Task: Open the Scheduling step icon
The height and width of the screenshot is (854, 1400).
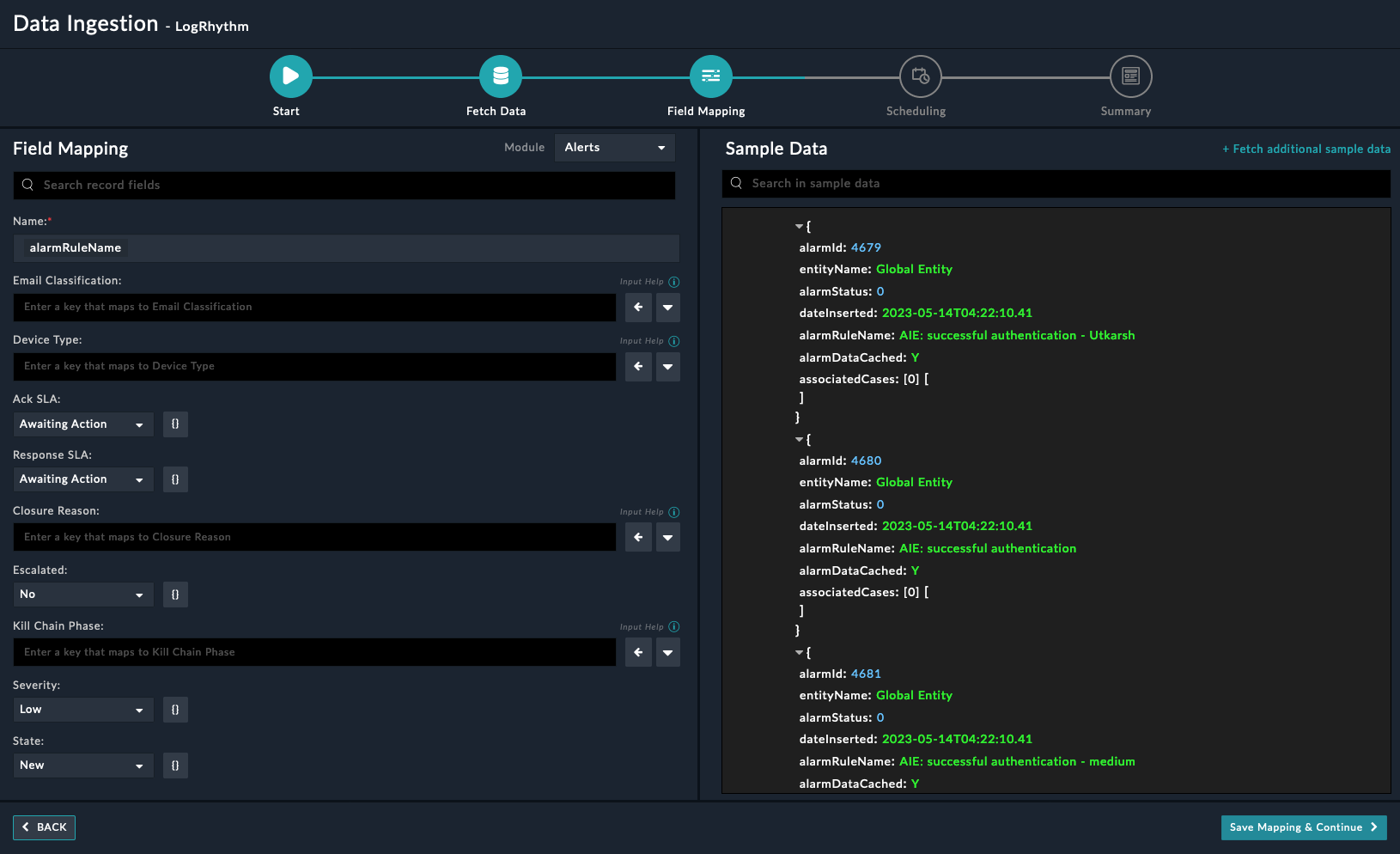Action: click(x=920, y=76)
